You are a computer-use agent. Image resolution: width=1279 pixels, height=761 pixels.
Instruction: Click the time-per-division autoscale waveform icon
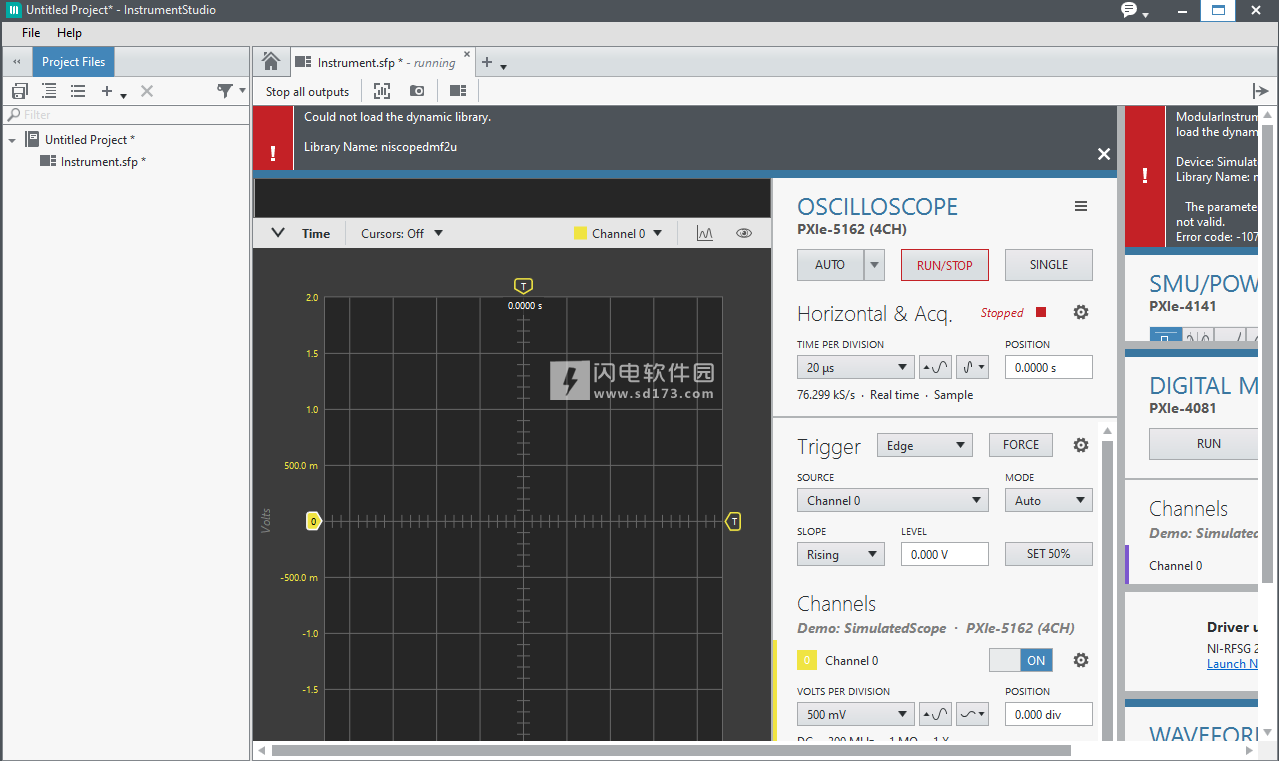(935, 367)
